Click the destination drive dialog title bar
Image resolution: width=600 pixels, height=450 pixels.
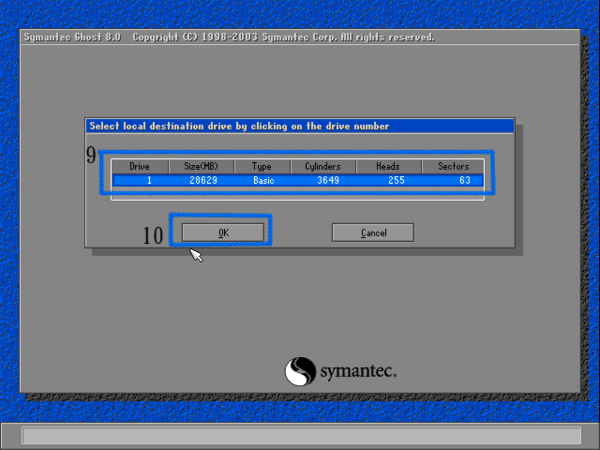300,126
